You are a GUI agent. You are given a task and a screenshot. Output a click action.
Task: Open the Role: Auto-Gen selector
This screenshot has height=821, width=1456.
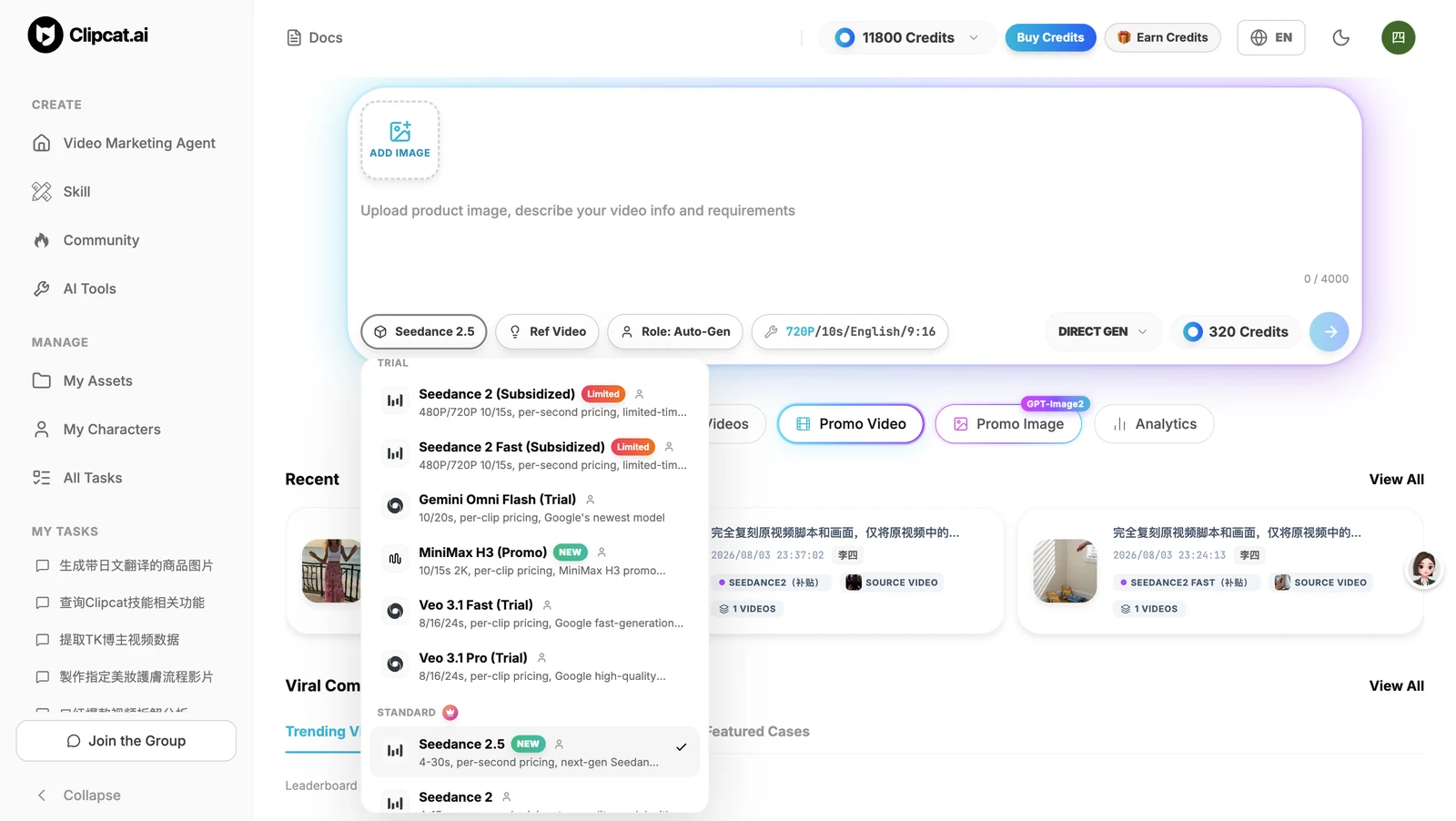tap(675, 331)
